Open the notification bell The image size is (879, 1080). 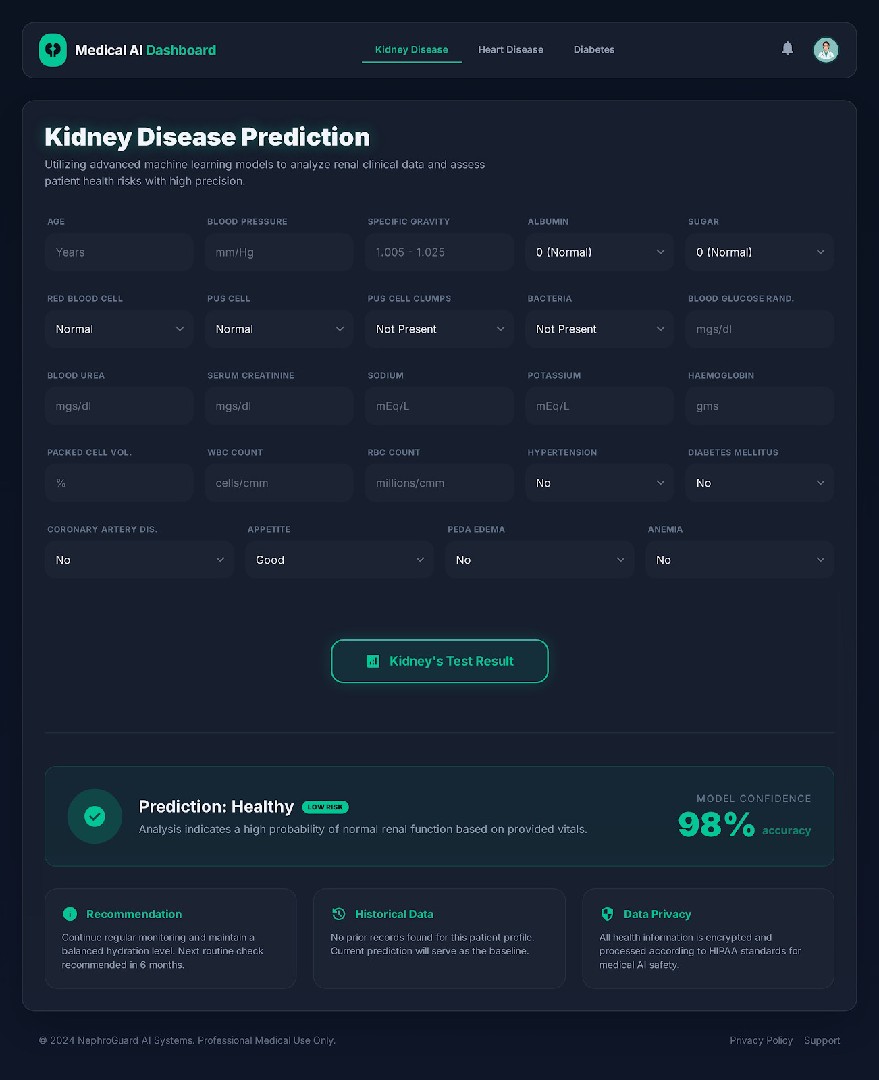(x=787, y=48)
